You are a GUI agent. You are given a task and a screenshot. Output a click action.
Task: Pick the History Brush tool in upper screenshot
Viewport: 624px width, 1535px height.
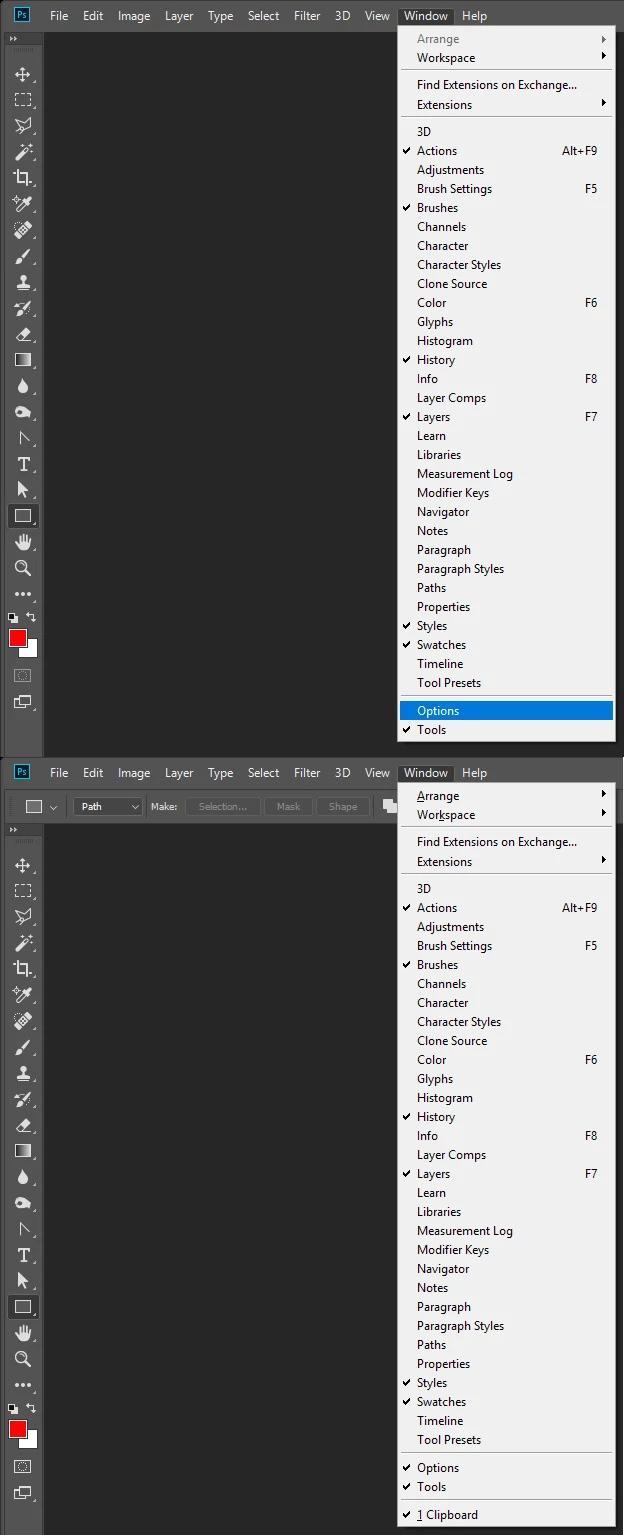click(22, 308)
